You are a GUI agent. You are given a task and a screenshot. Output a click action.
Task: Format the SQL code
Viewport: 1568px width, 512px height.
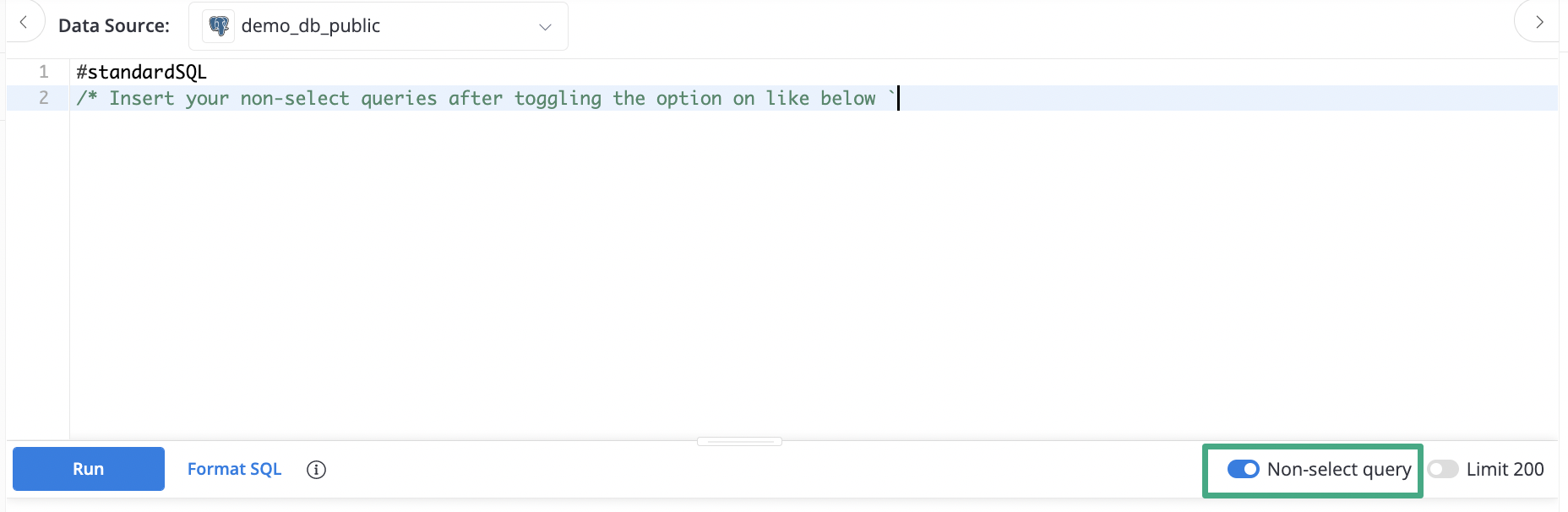tap(234, 469)
